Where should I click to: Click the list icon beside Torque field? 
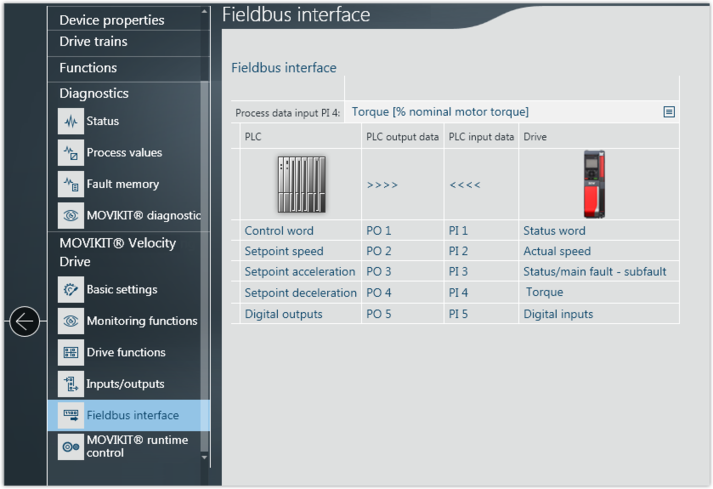[x=669, y=112]
